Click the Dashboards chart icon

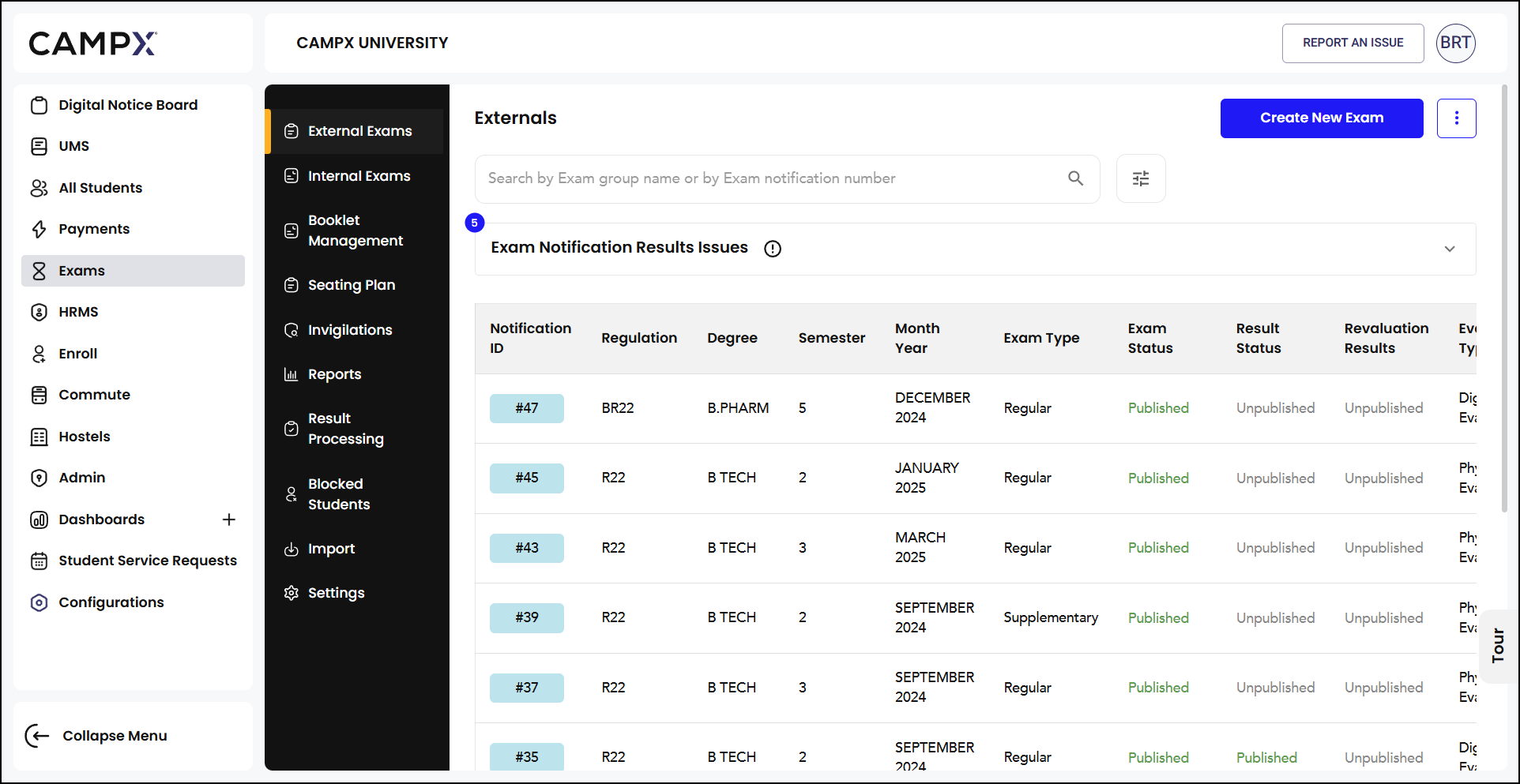pyautogui.click(x=39, y=520)
